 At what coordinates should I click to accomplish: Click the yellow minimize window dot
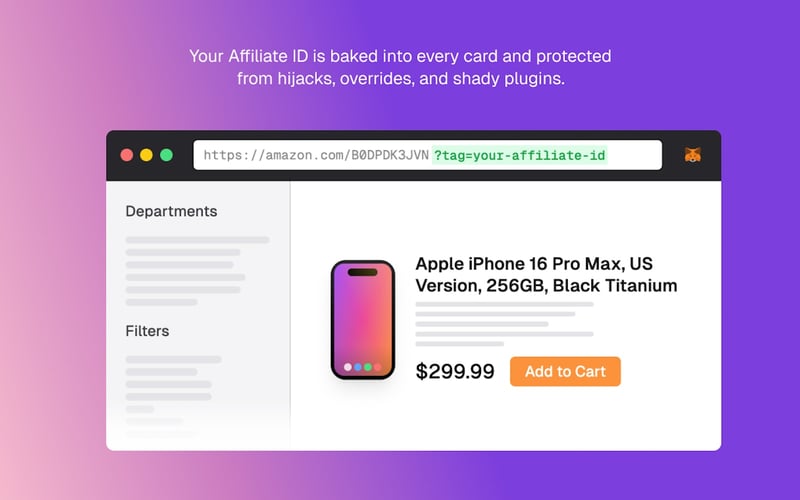tap(146, 155)
